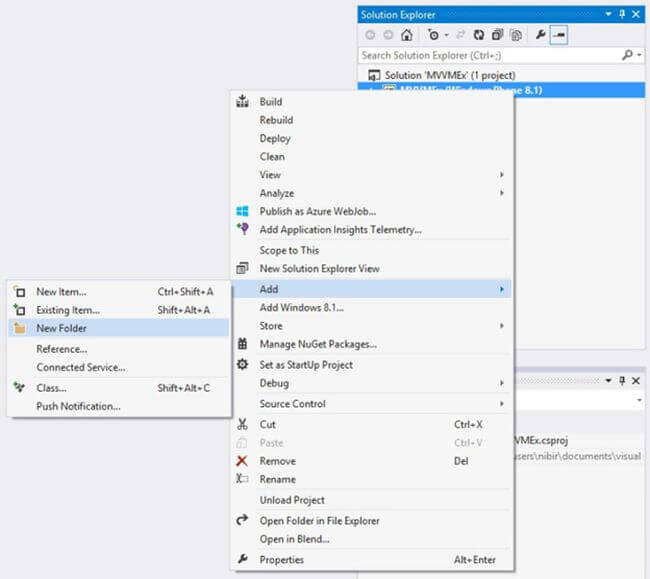Click the Properties wrench toolbar icon
This screenshot has height=579, width=650.
coord(540,34)
